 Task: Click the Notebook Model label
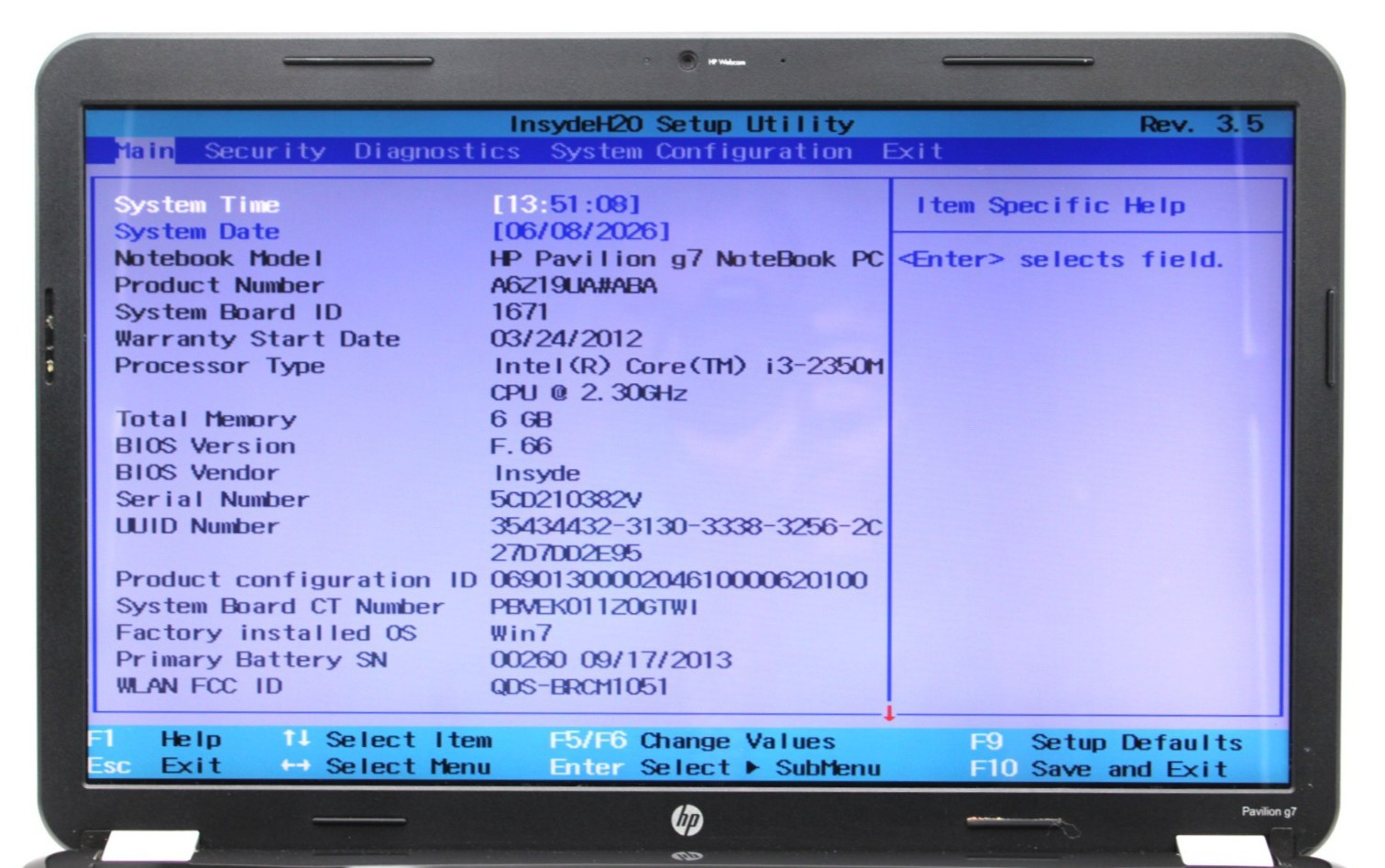(x=219, y=258)
